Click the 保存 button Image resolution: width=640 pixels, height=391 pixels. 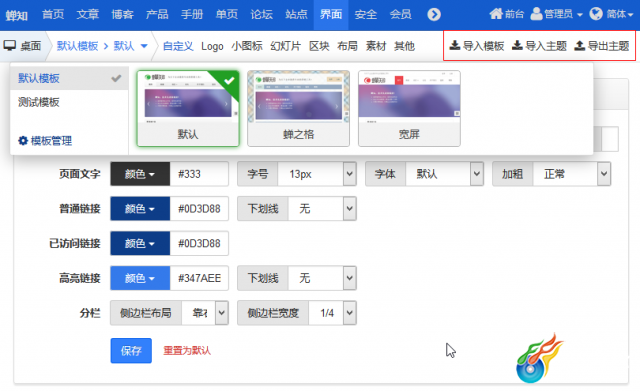pos(131,351)
